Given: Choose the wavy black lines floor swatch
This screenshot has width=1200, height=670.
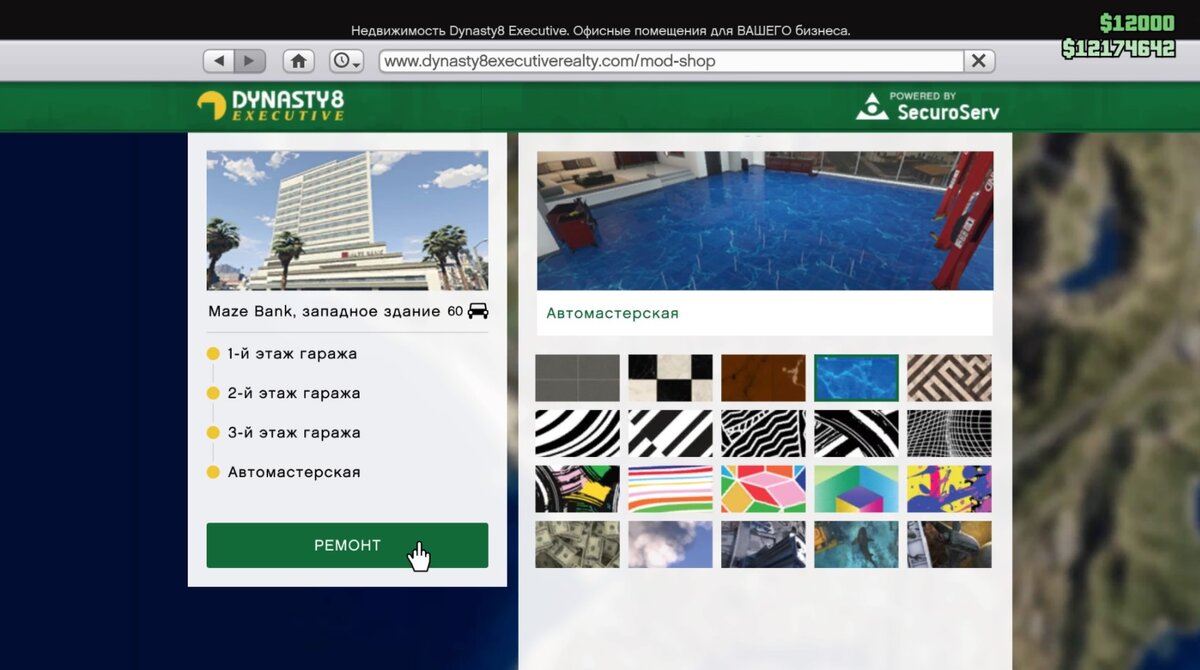Looking at the screenshot, I should tap(763, 433).
